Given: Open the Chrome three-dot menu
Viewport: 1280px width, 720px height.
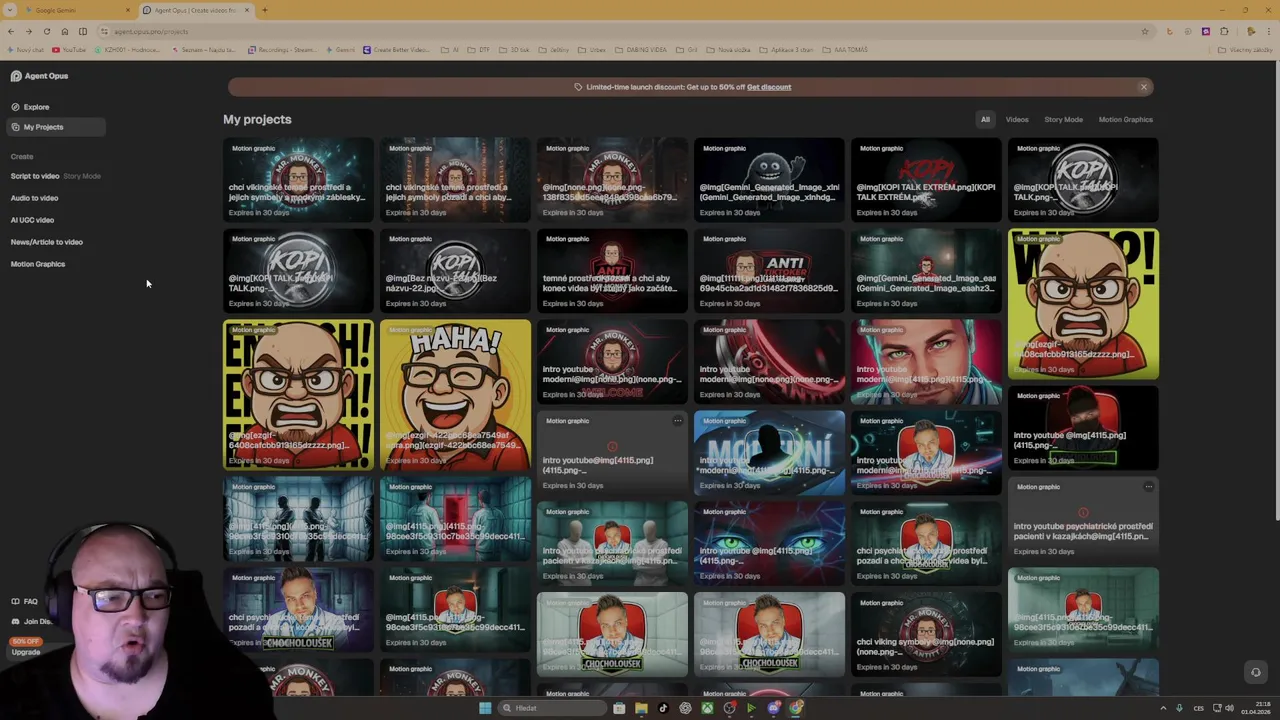Looking at the screenshot, I should coord(1268,31).
